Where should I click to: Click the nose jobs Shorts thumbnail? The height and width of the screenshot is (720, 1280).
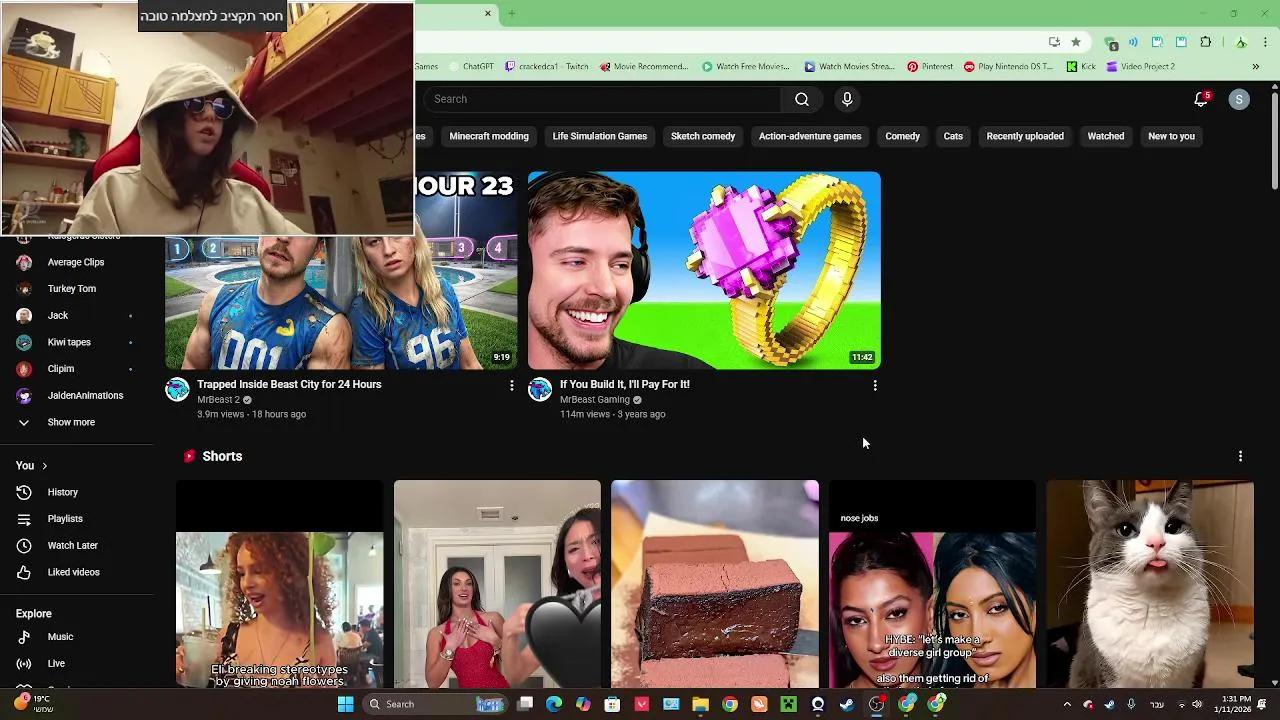[x=931, y=584]
